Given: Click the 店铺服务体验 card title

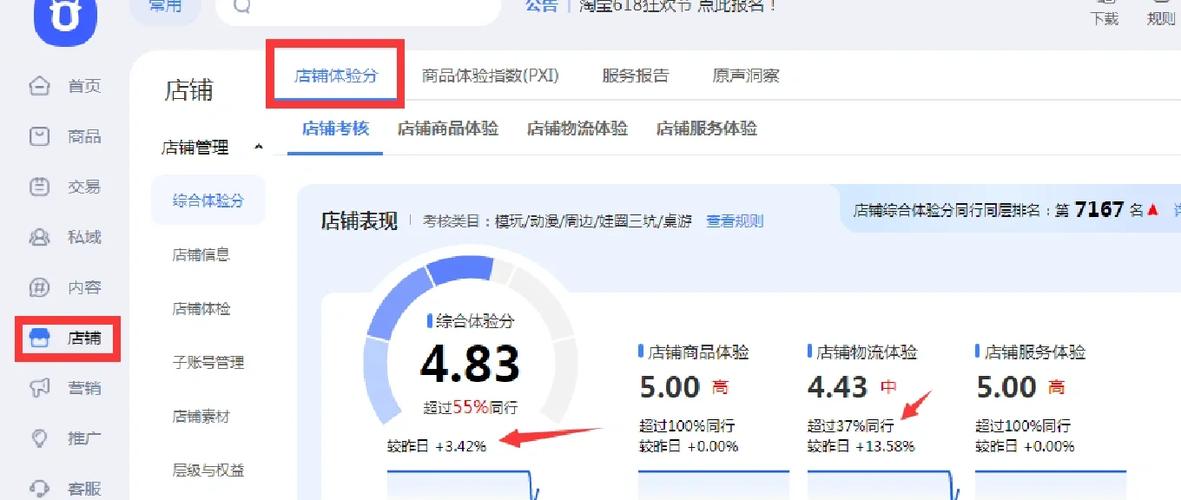Looking at the screenshot, I should click(x=1035, y=352).
